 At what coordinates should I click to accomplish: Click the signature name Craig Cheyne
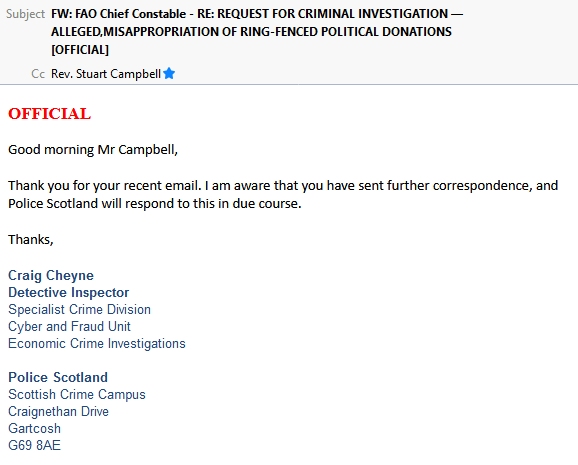point(51,275)
